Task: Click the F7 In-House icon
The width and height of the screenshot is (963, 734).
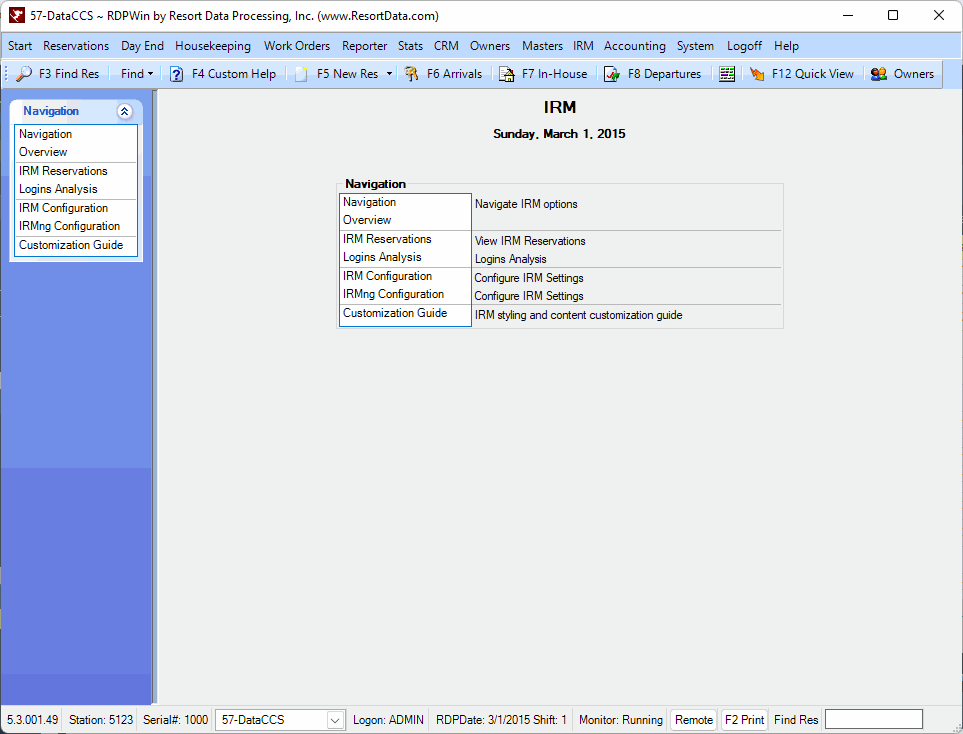Action: click(506, 74)
